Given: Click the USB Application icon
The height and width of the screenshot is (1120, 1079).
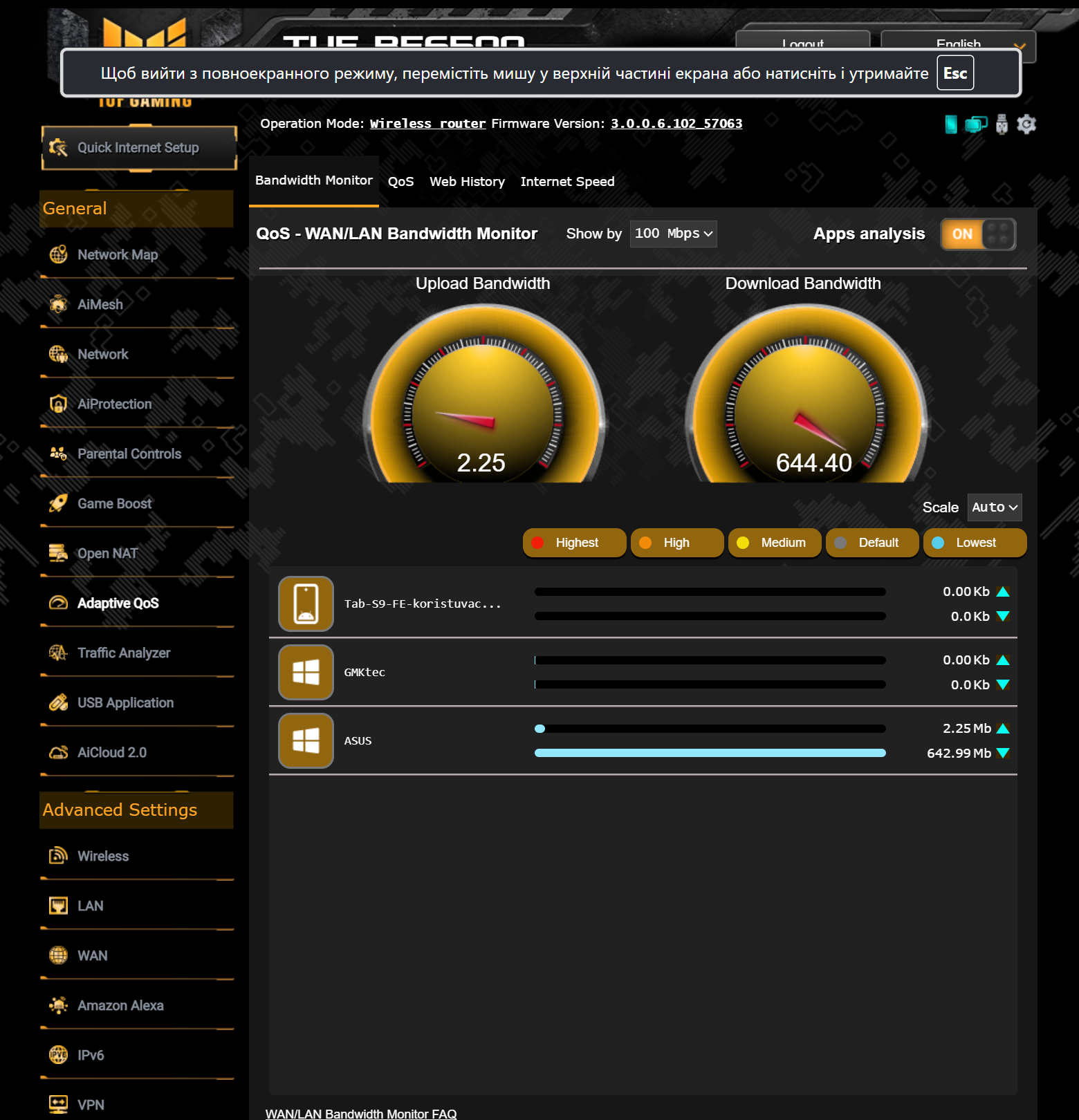Looking at the screenshot, I should coord(58,702).
